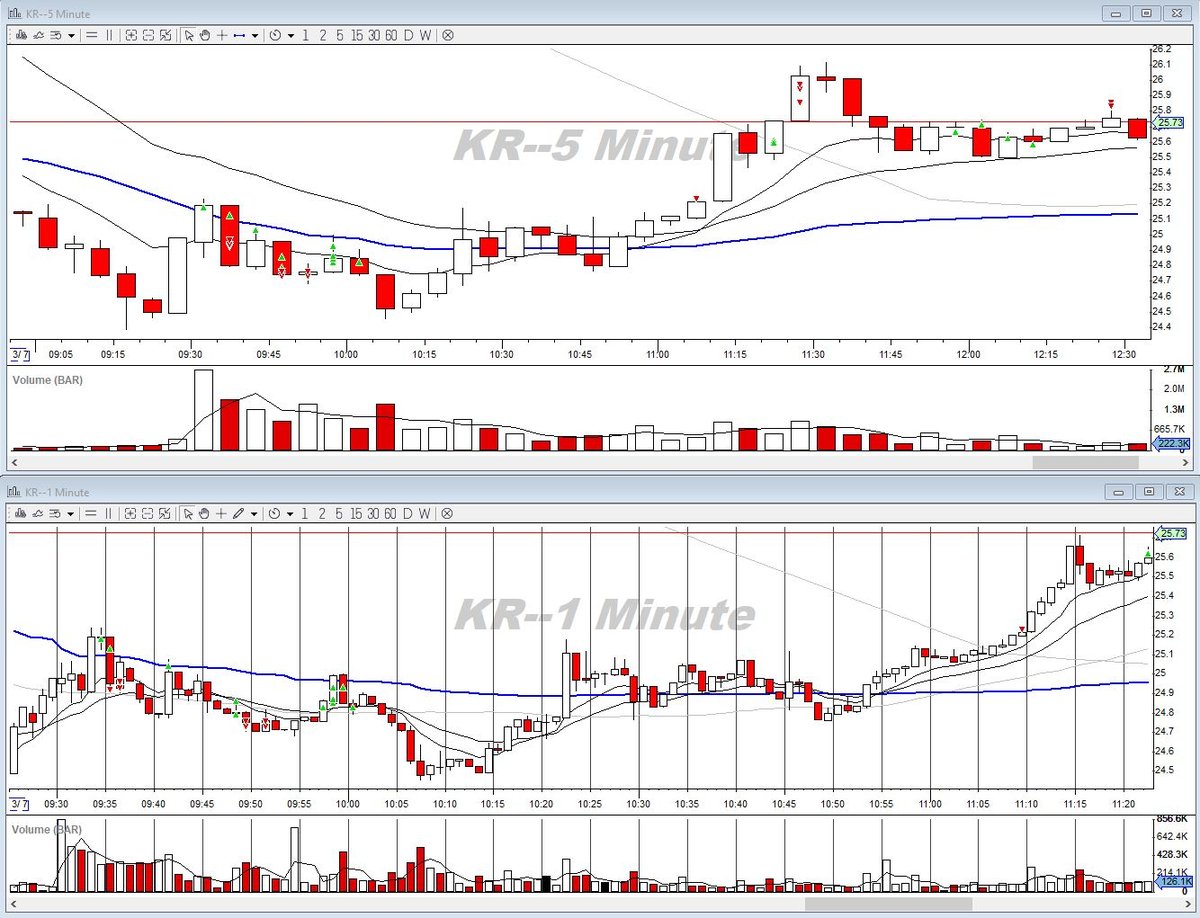Toggle vertical lines icon in 1 Minute toolbar
Screen dimensions: 1200x918
(109, 512)
